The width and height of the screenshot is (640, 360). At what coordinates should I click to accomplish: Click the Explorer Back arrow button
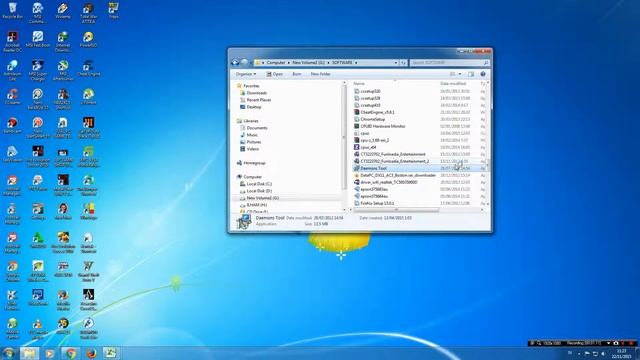pyautogui.click(x=235, y=62)
